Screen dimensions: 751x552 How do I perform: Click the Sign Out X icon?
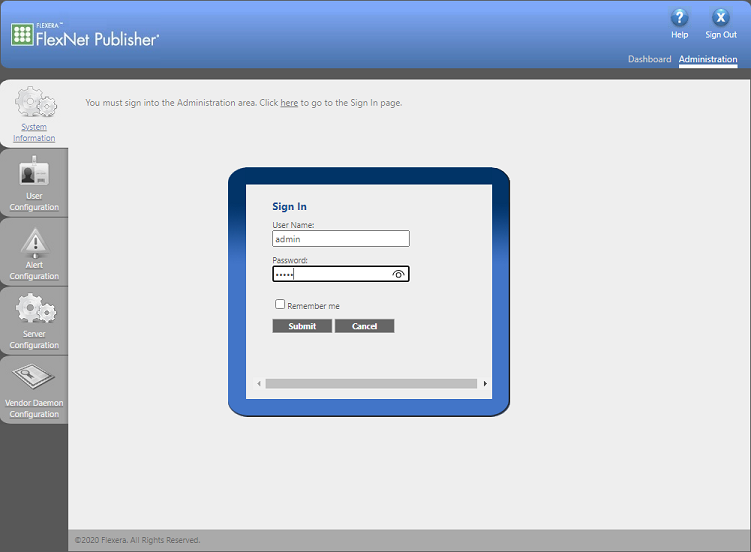click(x=720, y=18)
